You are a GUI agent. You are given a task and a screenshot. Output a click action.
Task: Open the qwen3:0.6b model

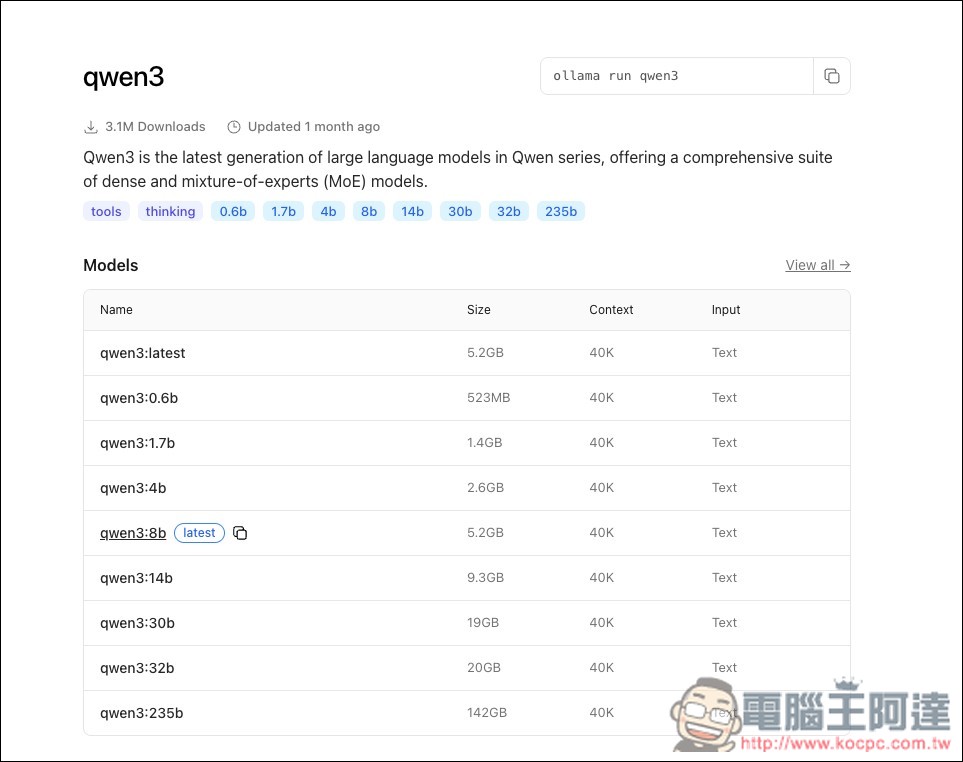[x=139, y=398]
